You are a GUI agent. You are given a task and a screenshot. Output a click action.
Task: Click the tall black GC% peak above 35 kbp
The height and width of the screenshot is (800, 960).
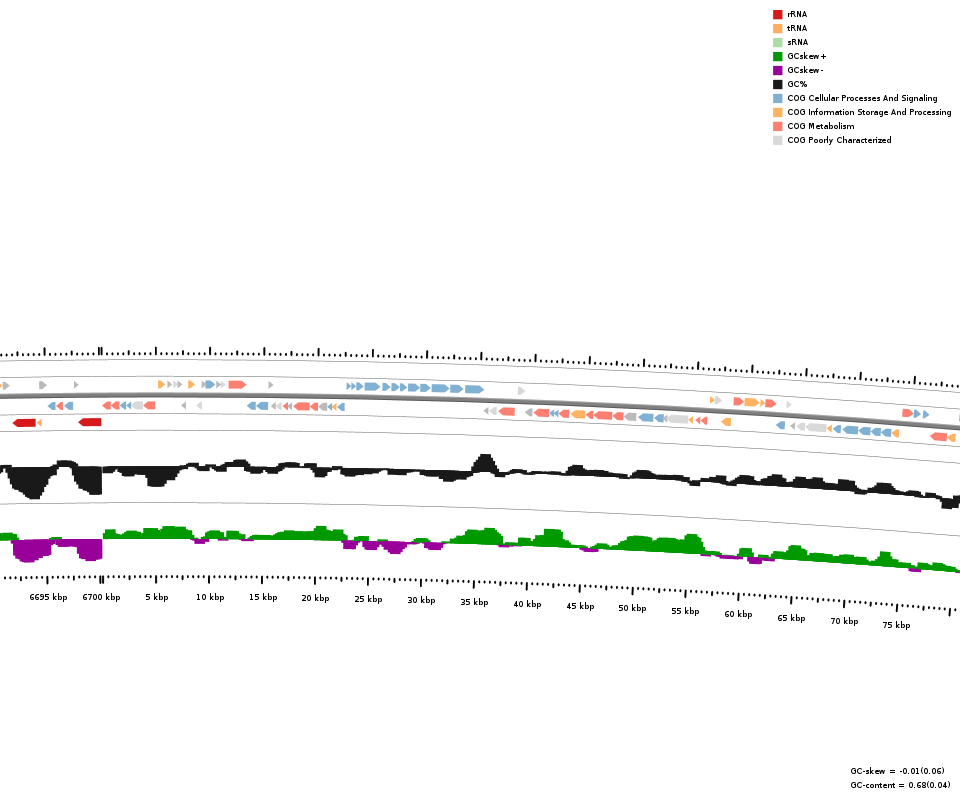[484, 463]
